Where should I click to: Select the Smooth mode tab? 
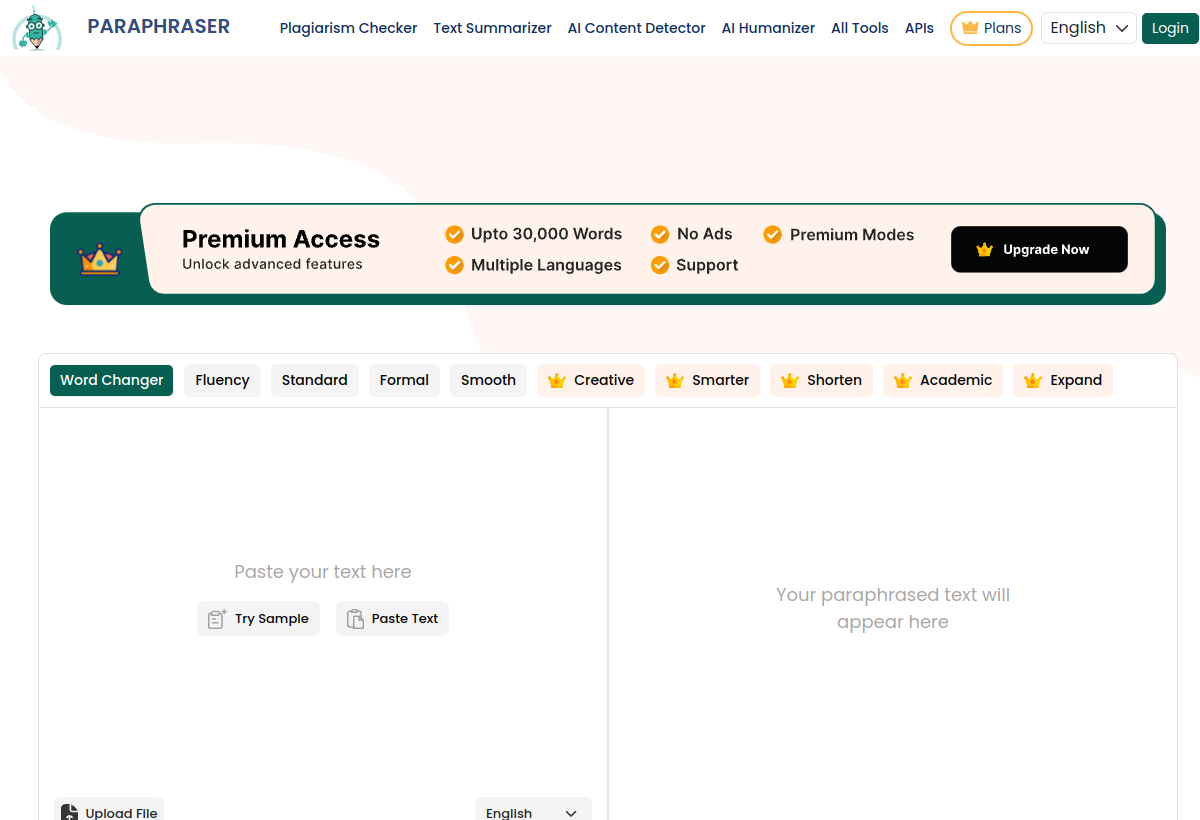488,380
